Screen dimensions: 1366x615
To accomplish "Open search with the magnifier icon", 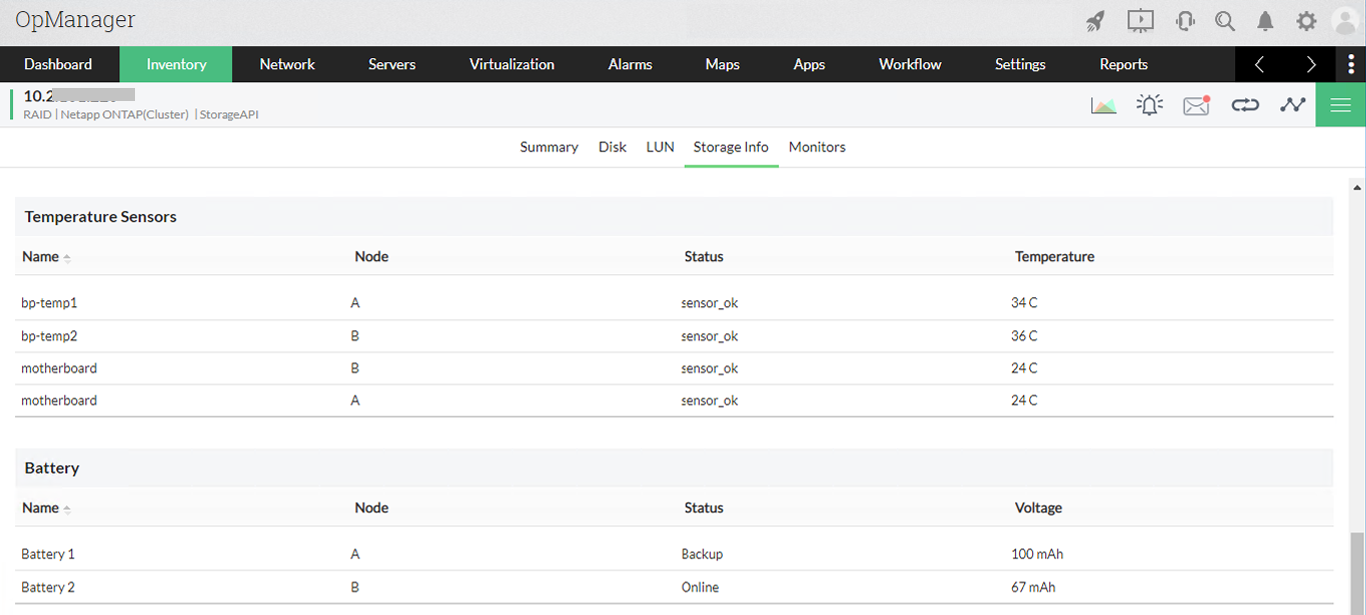I will 1225,21.
